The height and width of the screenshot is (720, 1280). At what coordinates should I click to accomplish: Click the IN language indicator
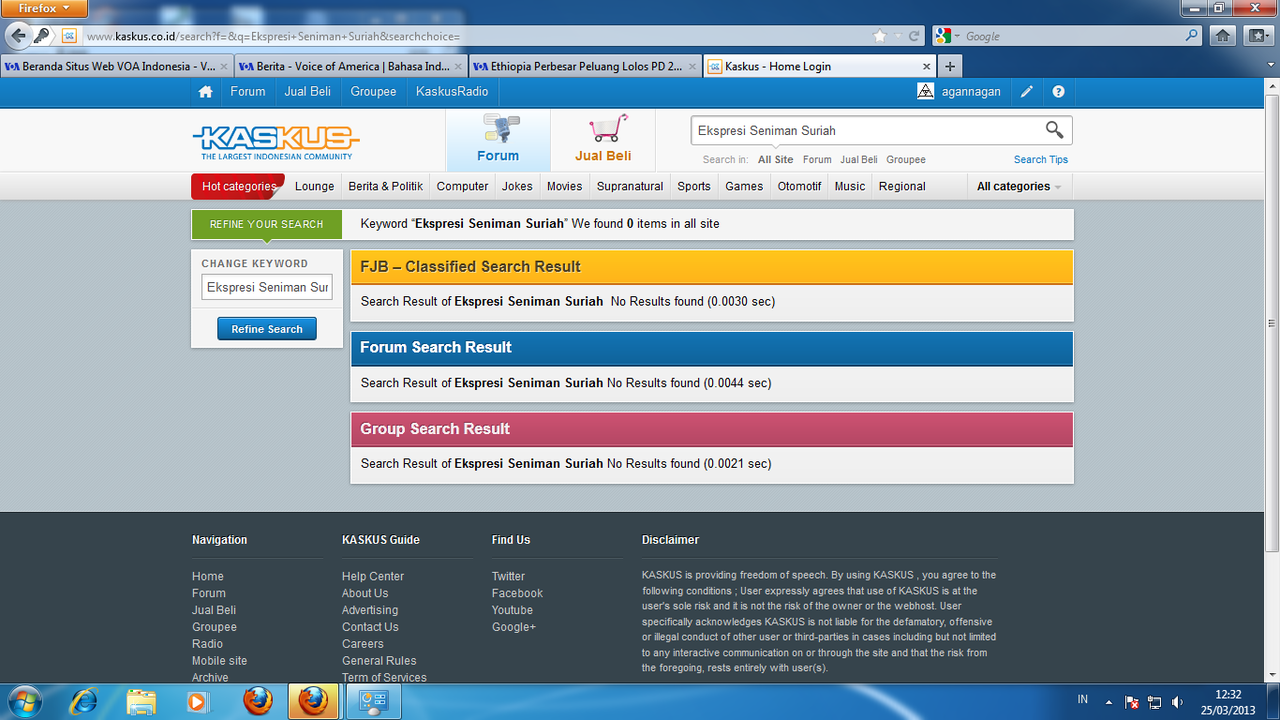coord(1083,700)
